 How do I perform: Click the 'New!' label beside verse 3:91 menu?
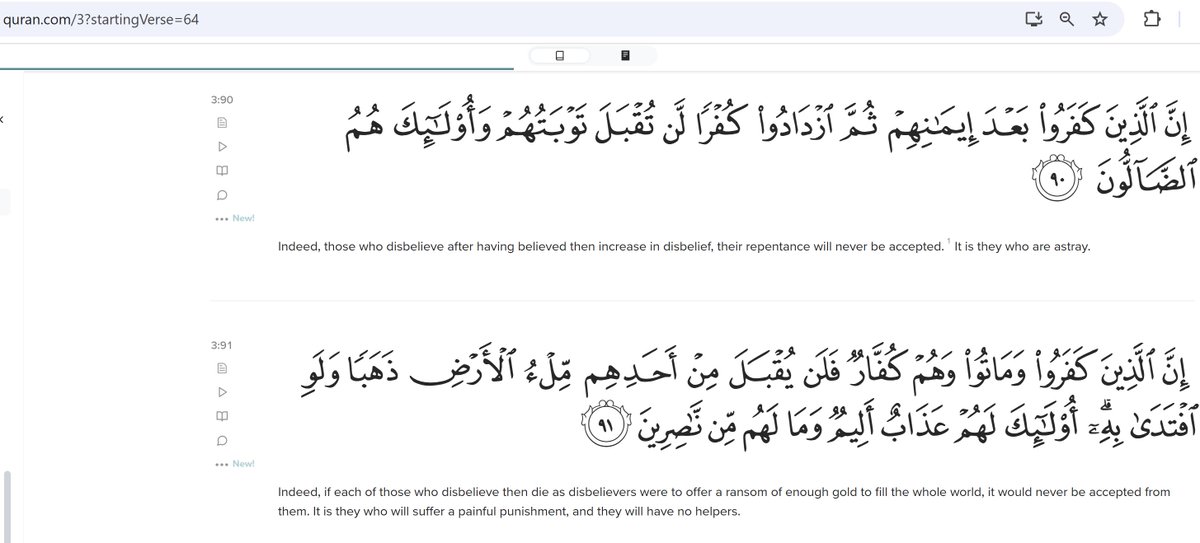pos(243,464)
